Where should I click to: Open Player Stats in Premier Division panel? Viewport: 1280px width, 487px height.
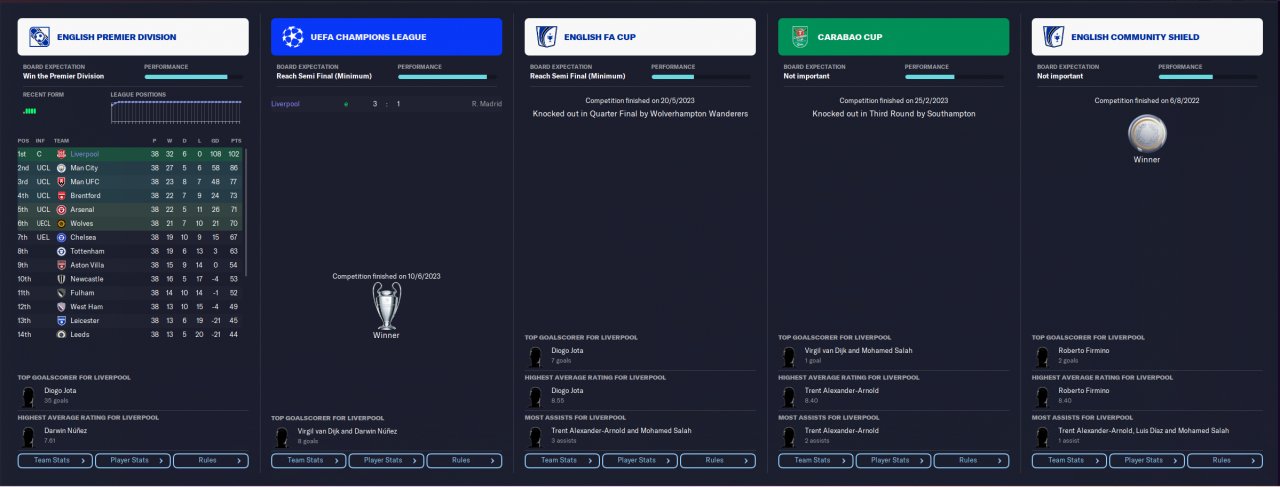coord(133,460)
